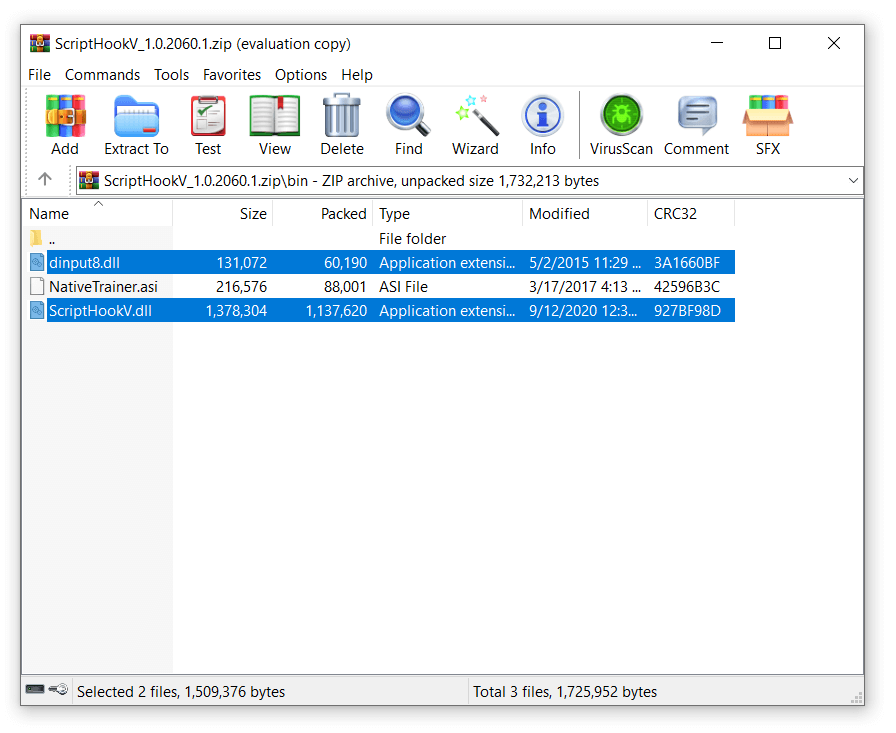Image resolution: width=896 pixels, height=733 pixels.
Task: Click the Delete trash can icon
Action: pyautogui.click(x=341, y=117)
